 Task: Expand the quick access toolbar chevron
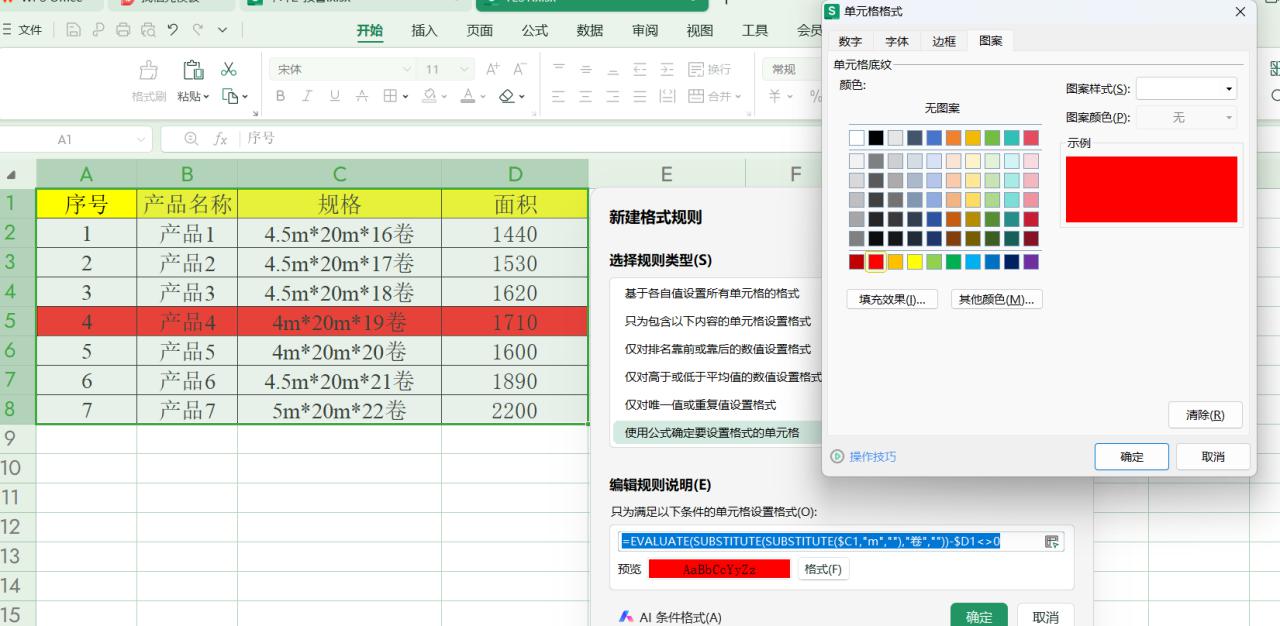point(222,30)
